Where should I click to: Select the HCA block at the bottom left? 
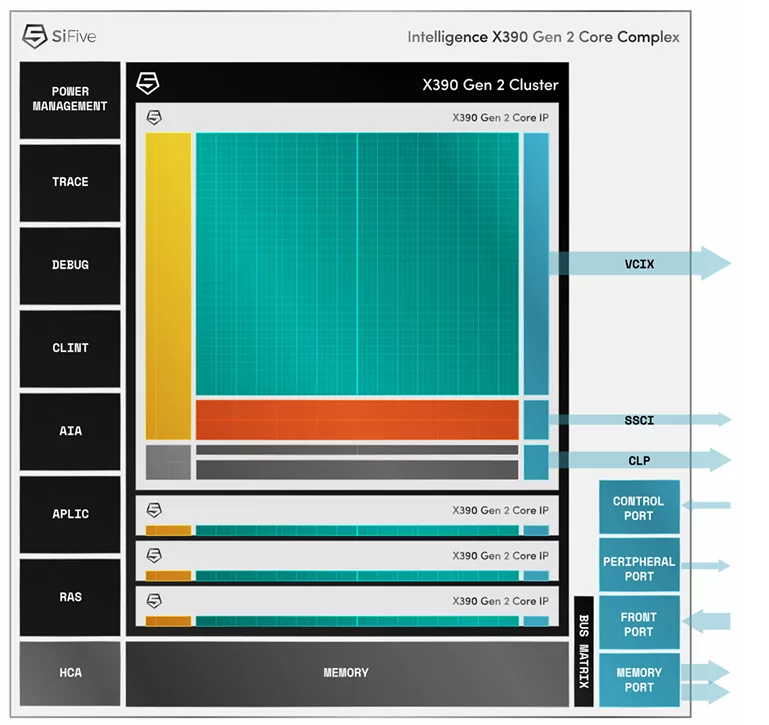pos(70,673)
